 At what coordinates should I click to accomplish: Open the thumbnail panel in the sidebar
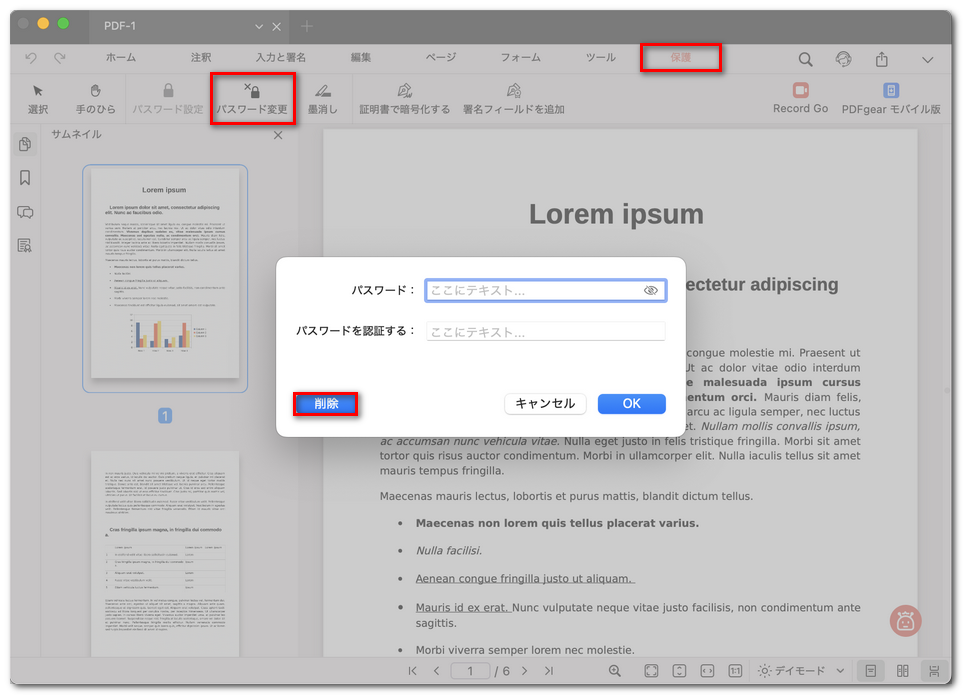point(23,143)
